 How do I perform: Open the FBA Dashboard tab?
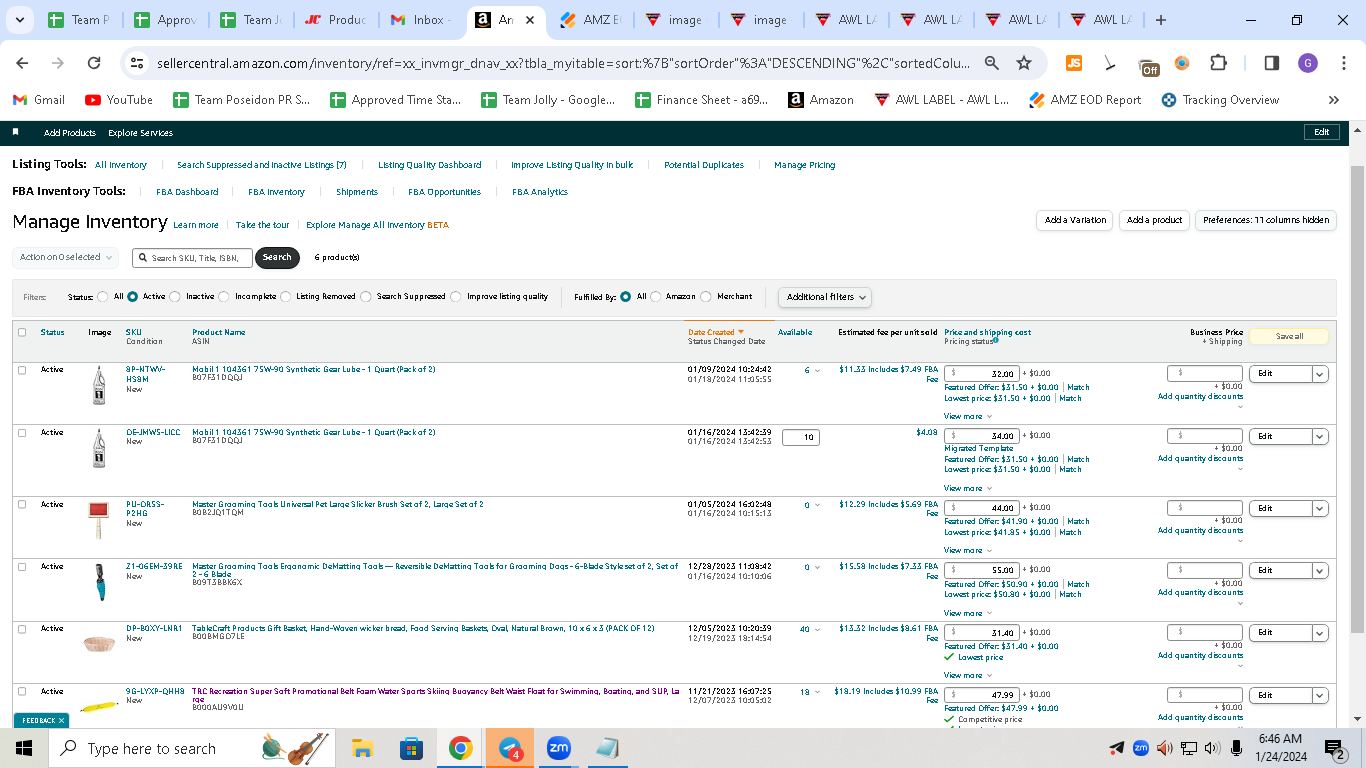click(187, 192)
